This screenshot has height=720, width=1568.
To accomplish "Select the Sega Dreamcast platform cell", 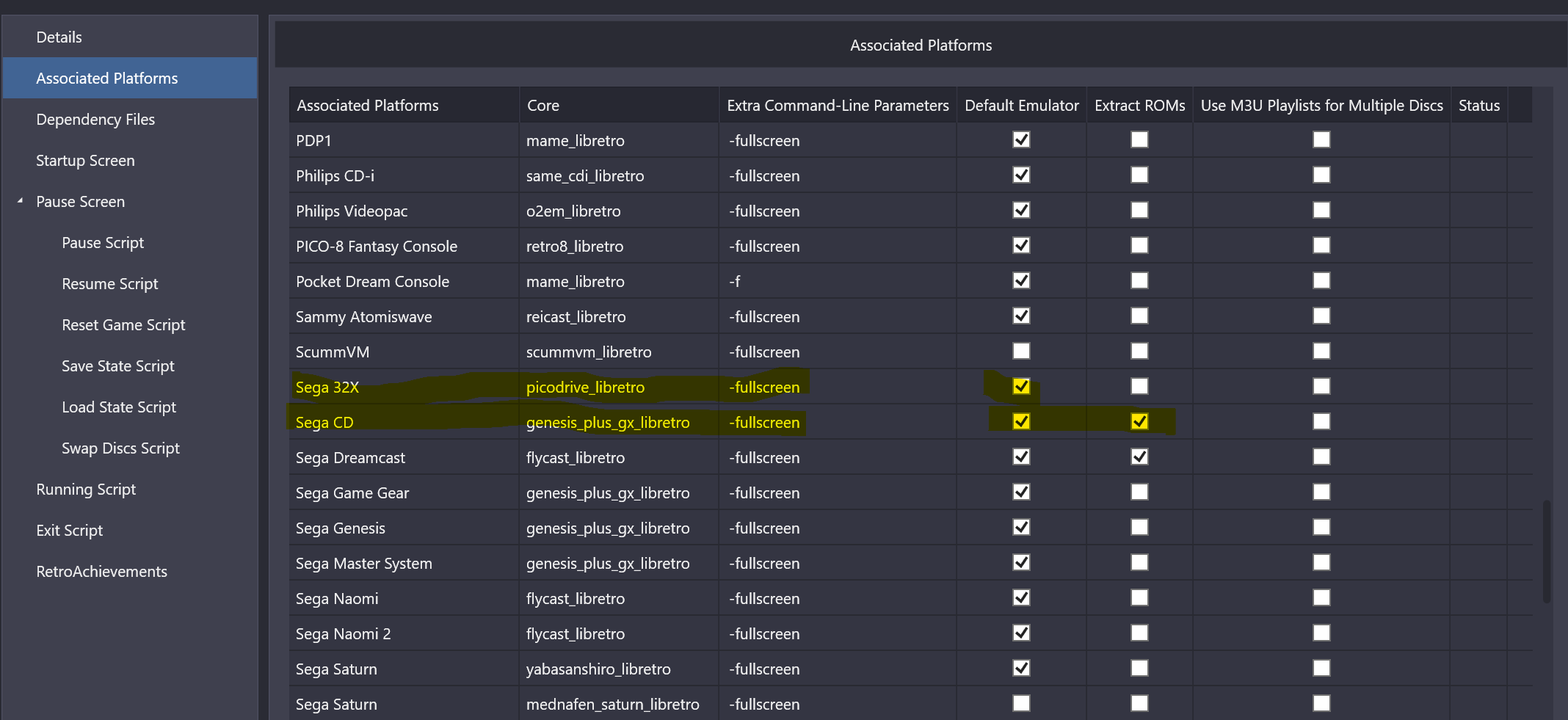I will [x=404, y=457].
